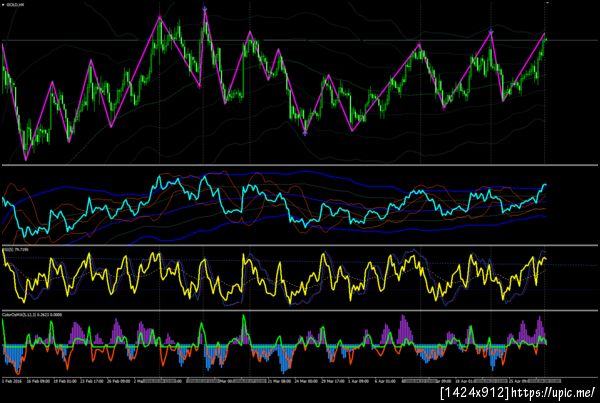Click the '26 Feb 09:00' time label
The width and height of the screenshot is (600, 403).
(118, 382)
